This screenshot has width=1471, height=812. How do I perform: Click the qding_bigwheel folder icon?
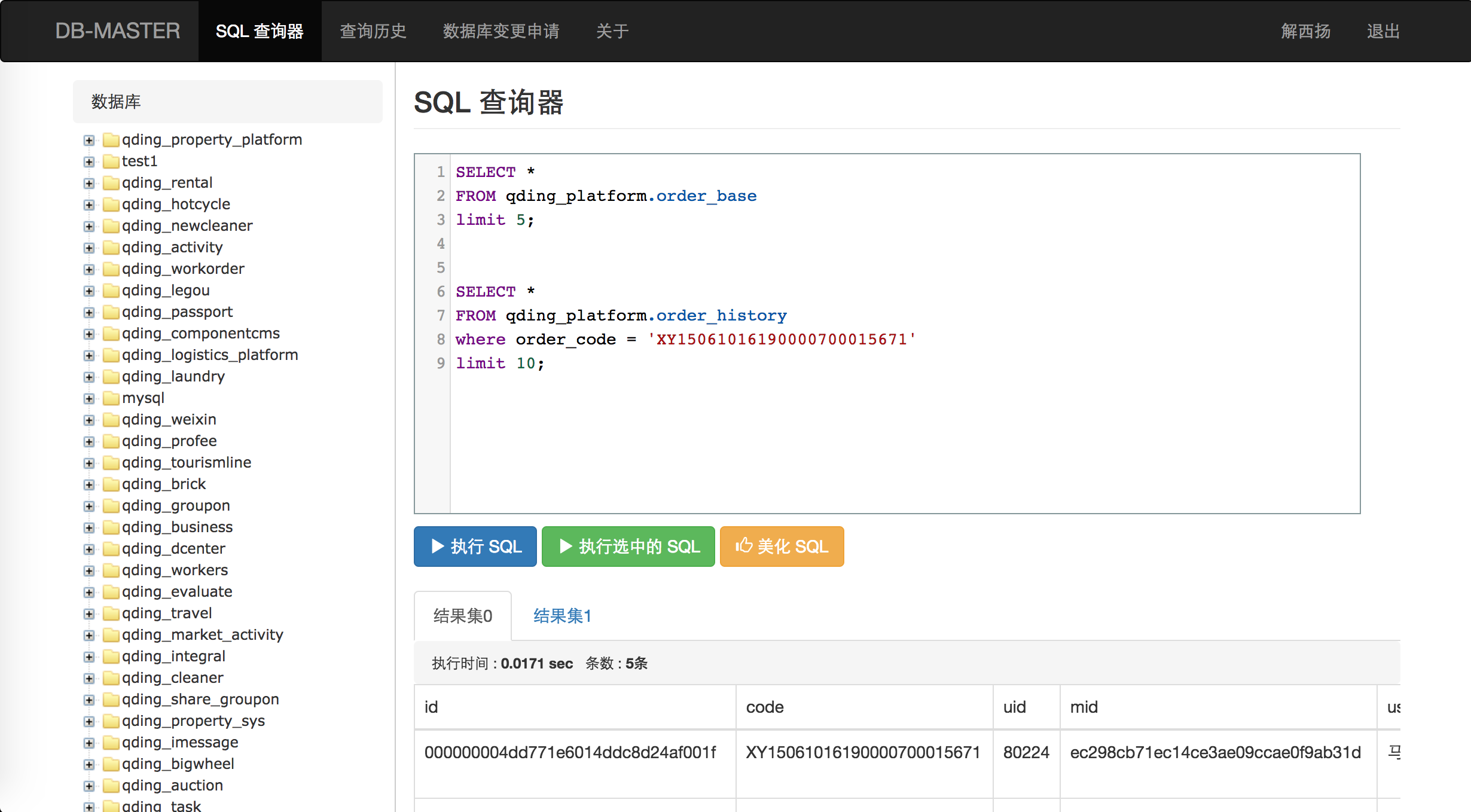(111, 764)
